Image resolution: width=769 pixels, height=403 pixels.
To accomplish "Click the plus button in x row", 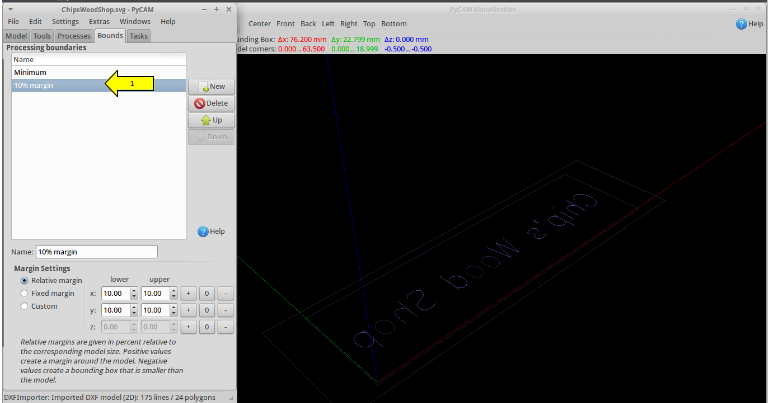I will [188, 294].
